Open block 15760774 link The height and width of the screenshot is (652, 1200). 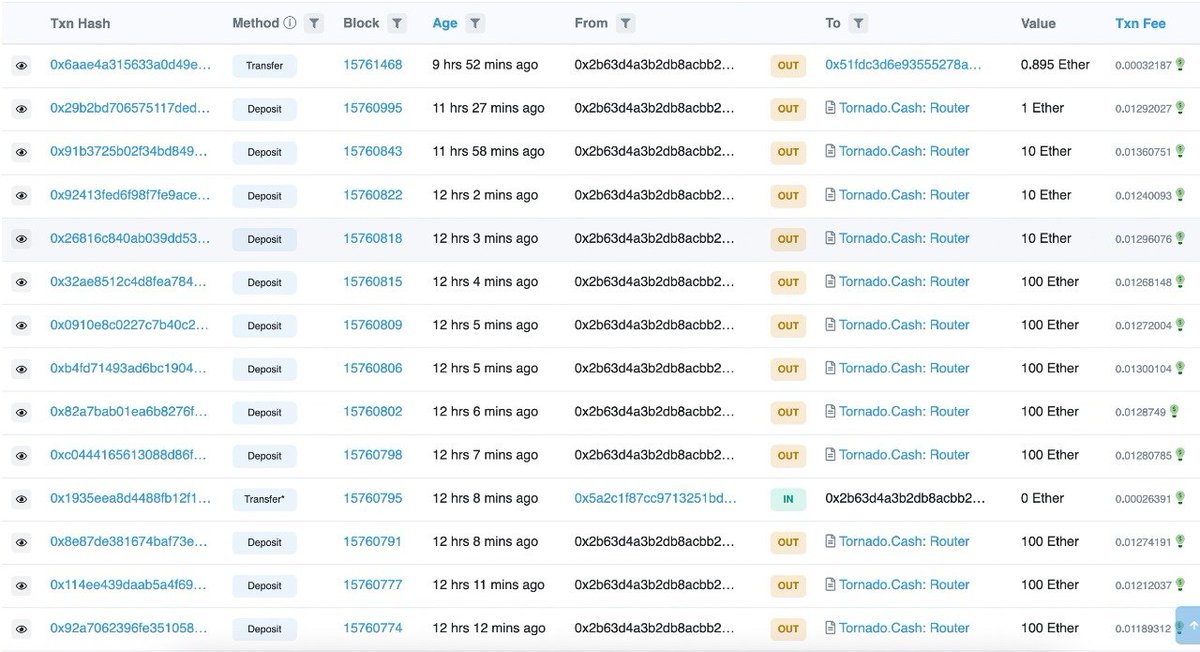click(x=373, y=628)
